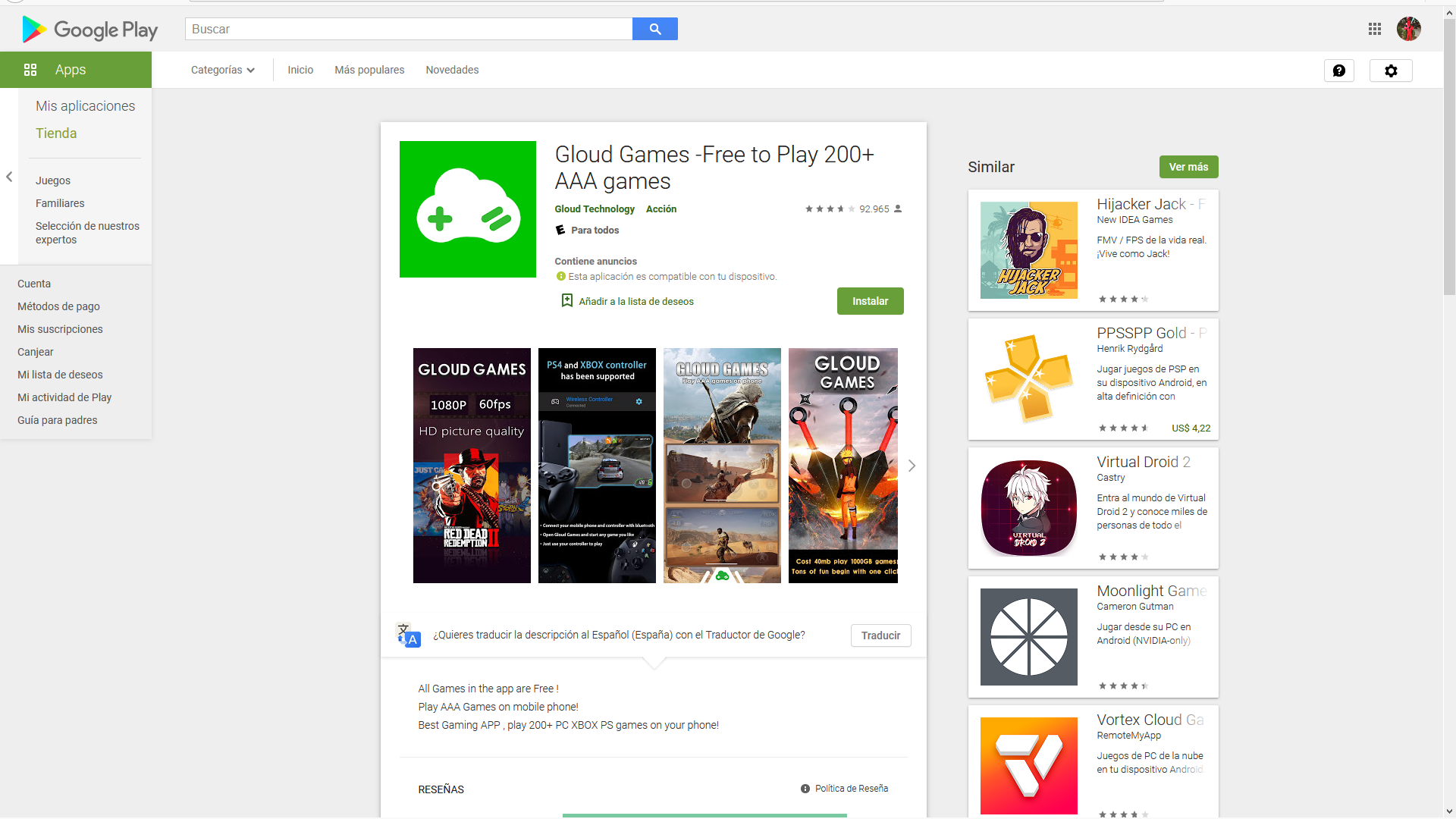
Task: Open the 1080P 60fps screenshot
Action: 472,466
